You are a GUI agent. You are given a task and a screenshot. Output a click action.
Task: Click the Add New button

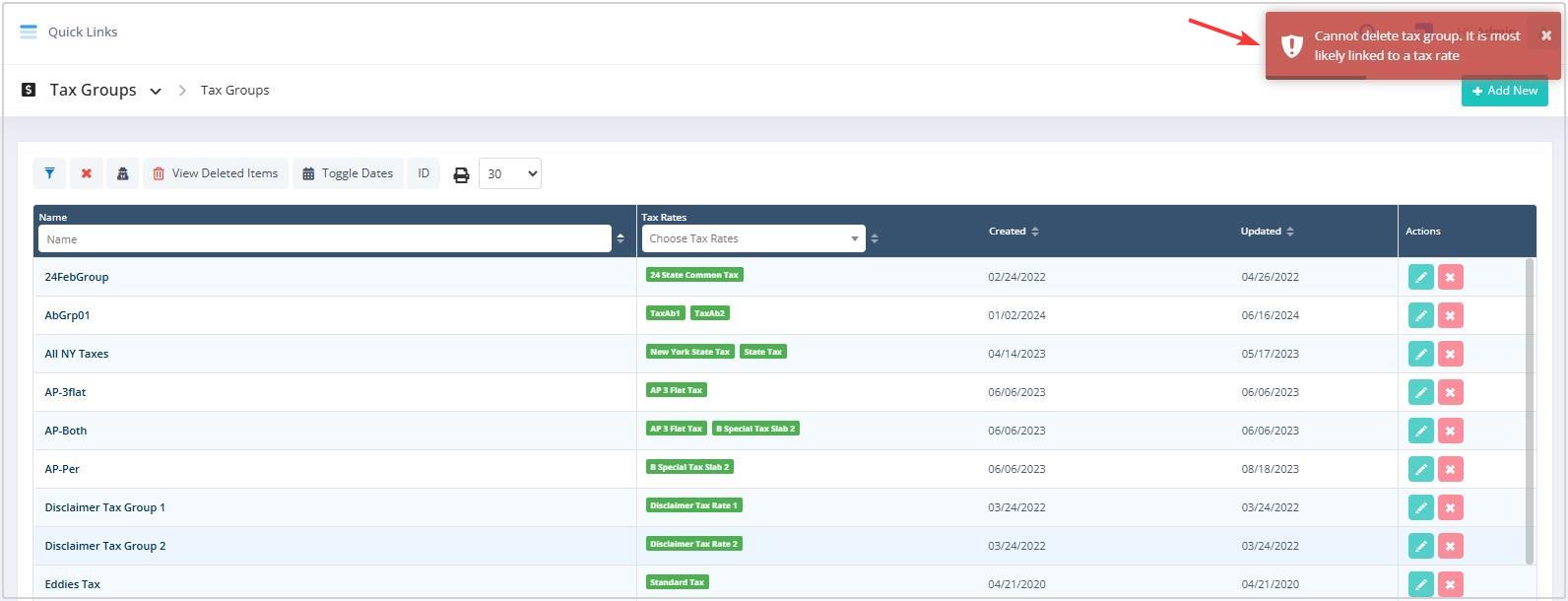coord(1504,91)
